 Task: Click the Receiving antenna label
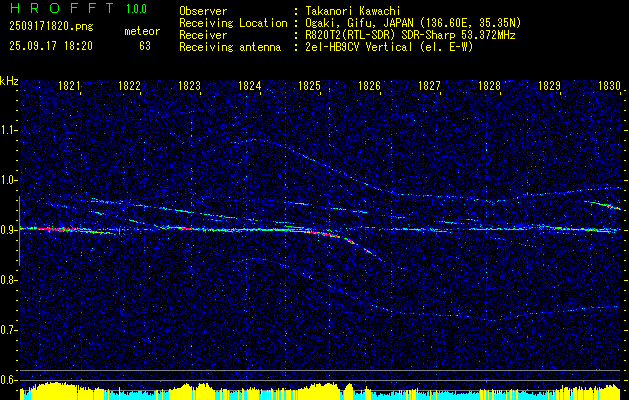pos(230,47)
